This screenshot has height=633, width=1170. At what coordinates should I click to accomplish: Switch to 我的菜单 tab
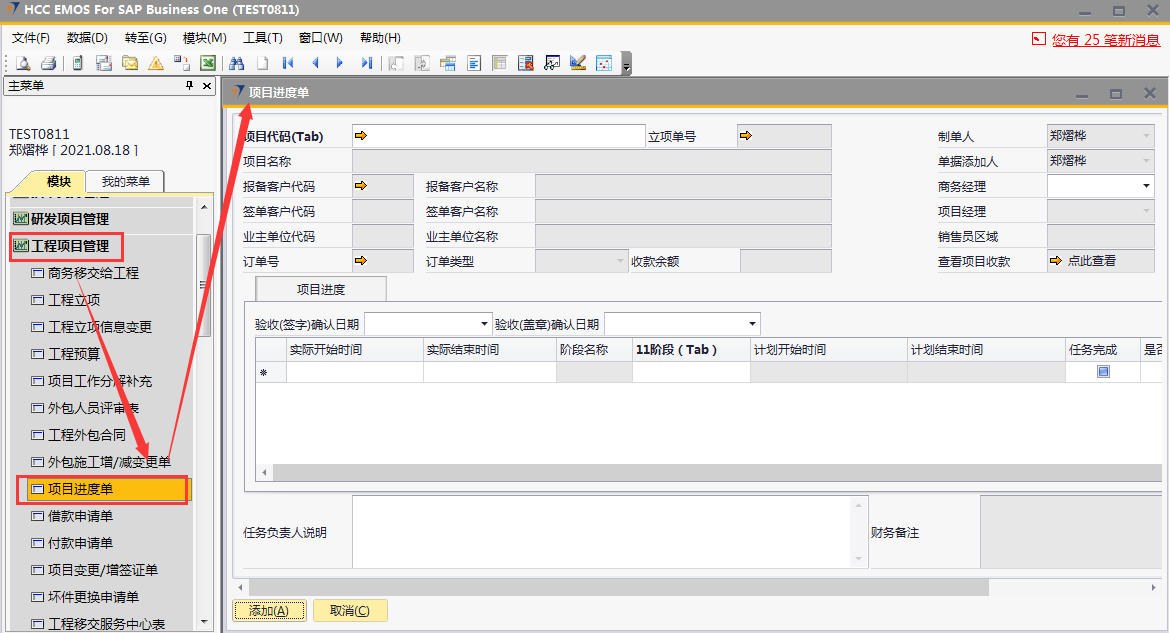coord(125,181)
